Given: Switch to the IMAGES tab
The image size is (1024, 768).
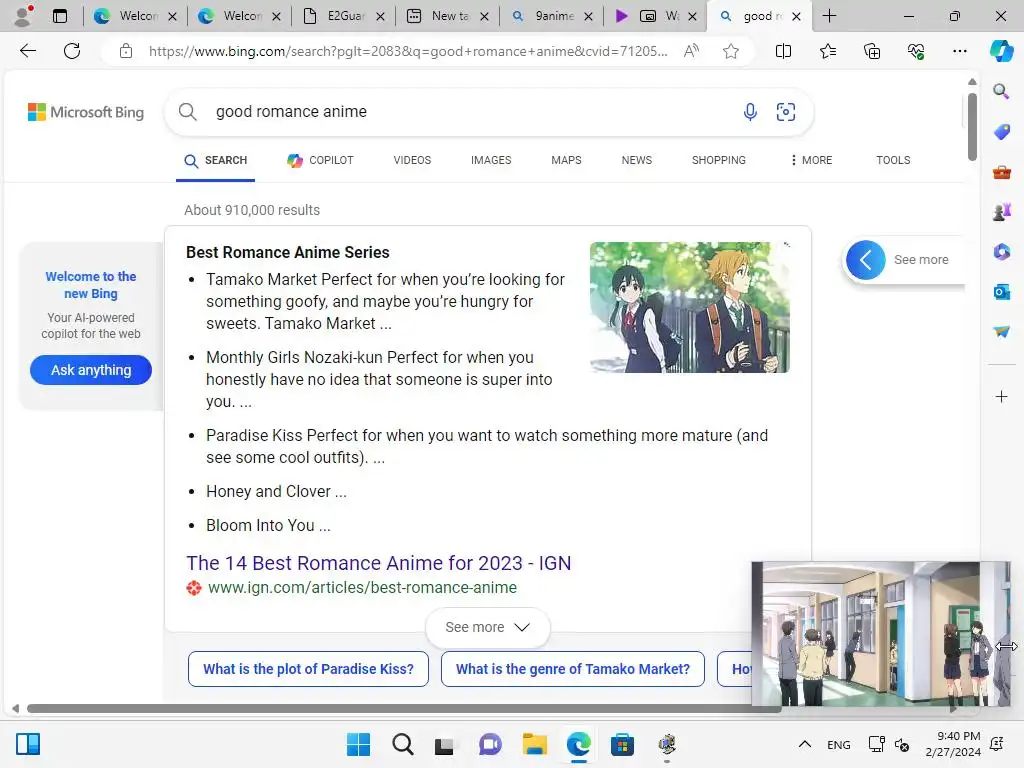Looking at the screenshot, I should click(491, 160).
